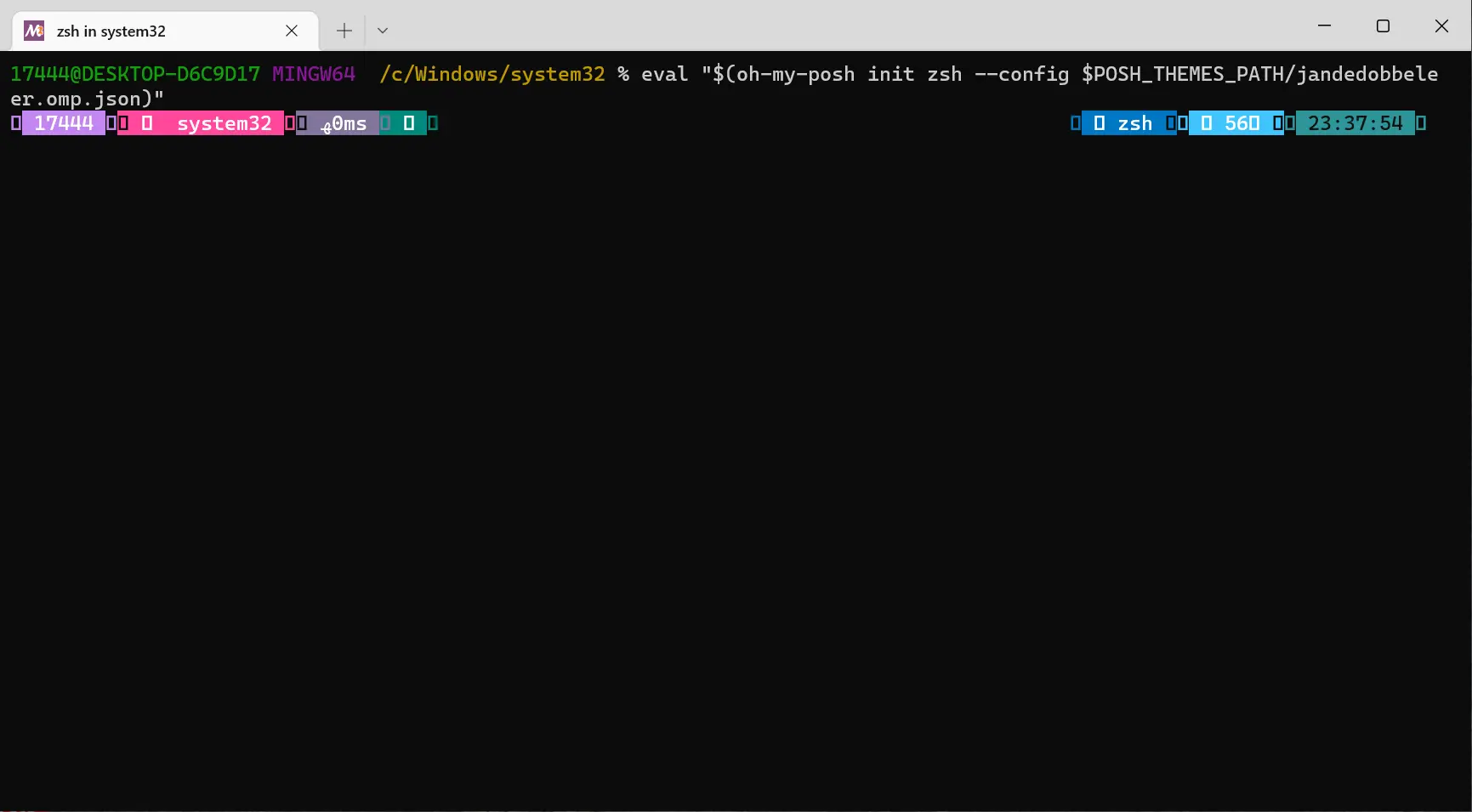Close the terminal window
Image resolution: width=1472 pixels, height=812 pixels.
(x=1441, y=26)
